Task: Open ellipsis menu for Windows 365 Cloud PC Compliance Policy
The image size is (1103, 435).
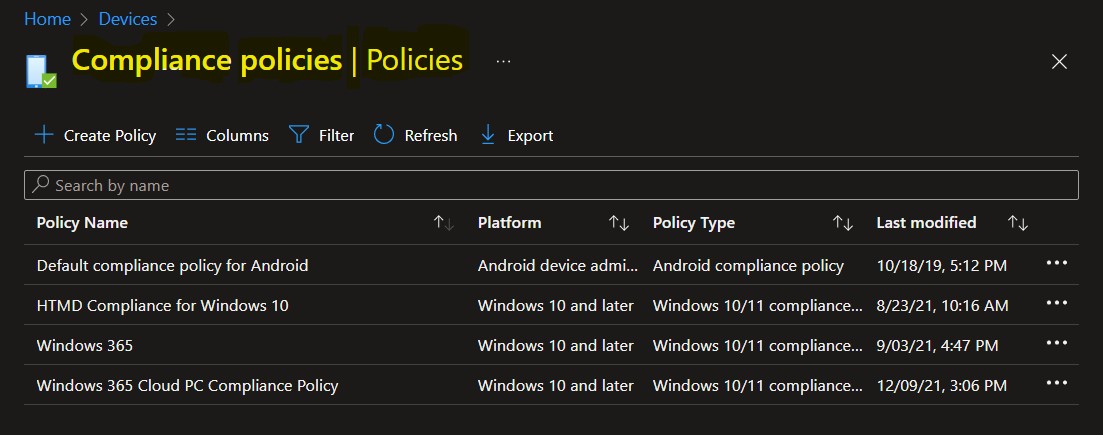Action: pos(1057,384)
